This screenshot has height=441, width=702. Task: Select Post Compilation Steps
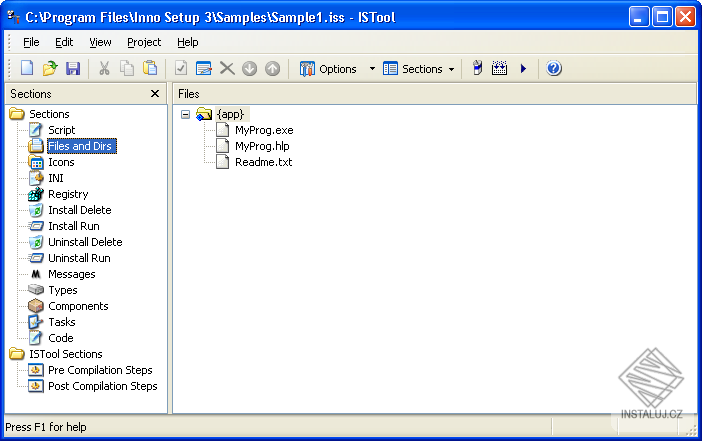pyautogui.click(x=103, y=386)
